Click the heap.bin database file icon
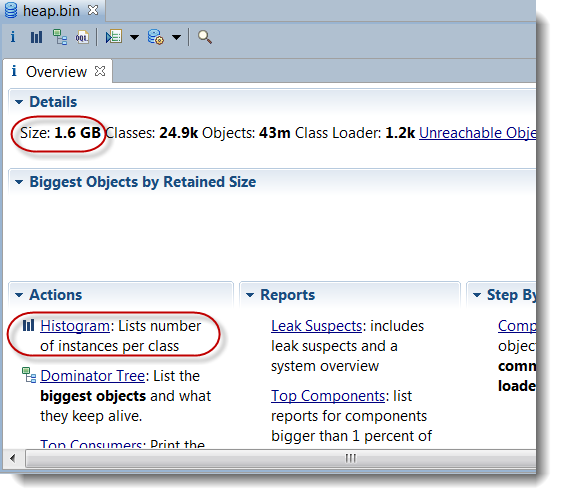The height and width of the screenshot is (499, 561). (11, 10)
